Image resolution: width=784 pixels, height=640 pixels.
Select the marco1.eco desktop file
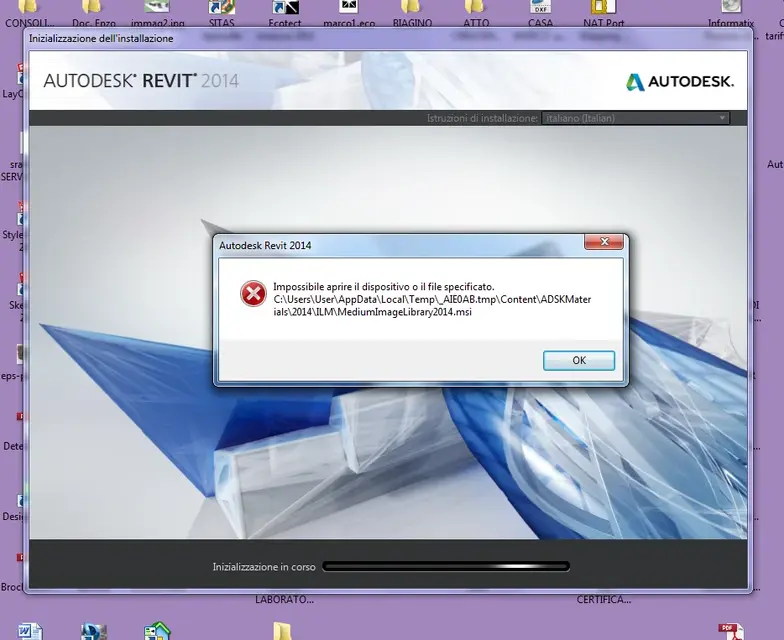click(x=348, y=12)
